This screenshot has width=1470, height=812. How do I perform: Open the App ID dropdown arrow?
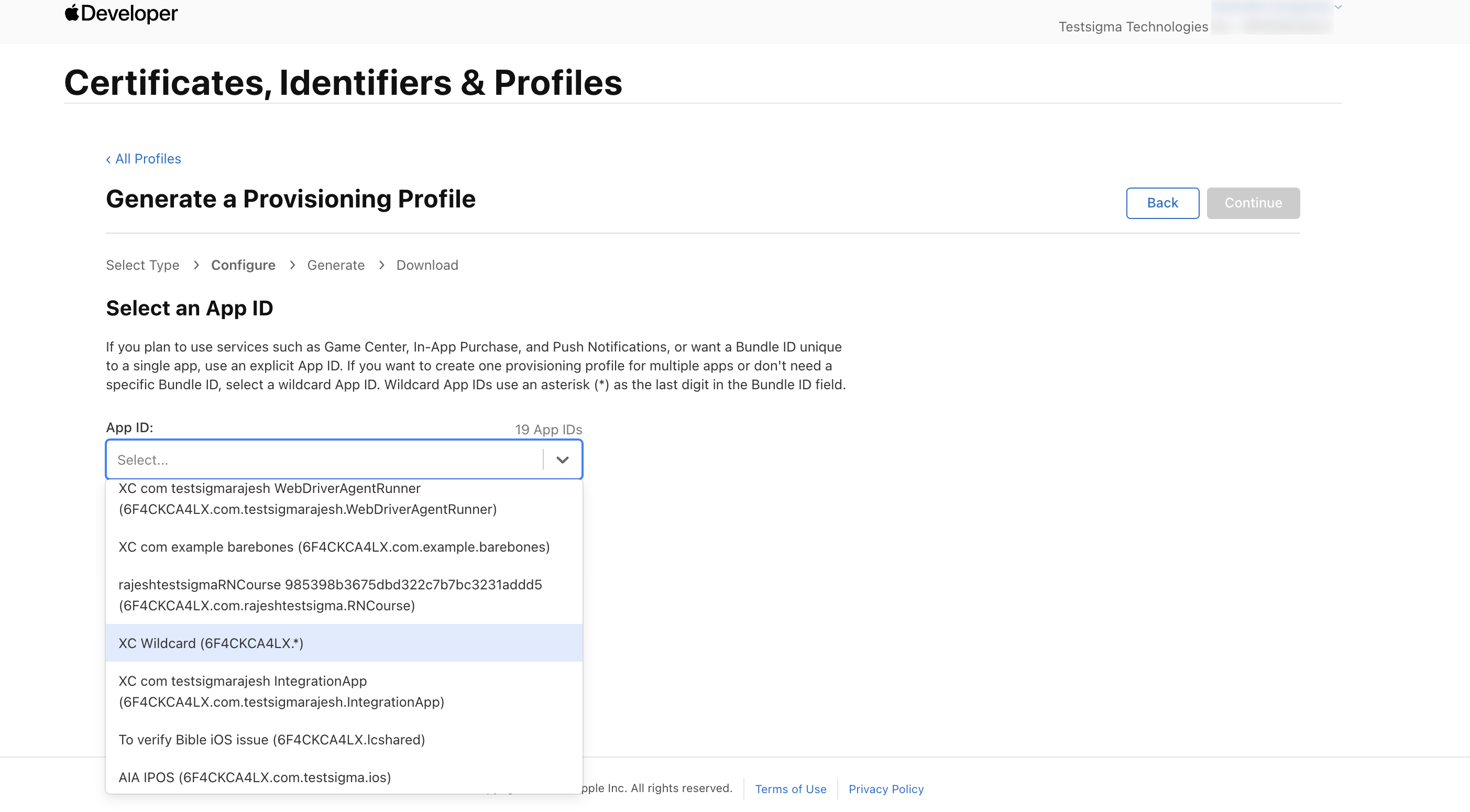563,459
